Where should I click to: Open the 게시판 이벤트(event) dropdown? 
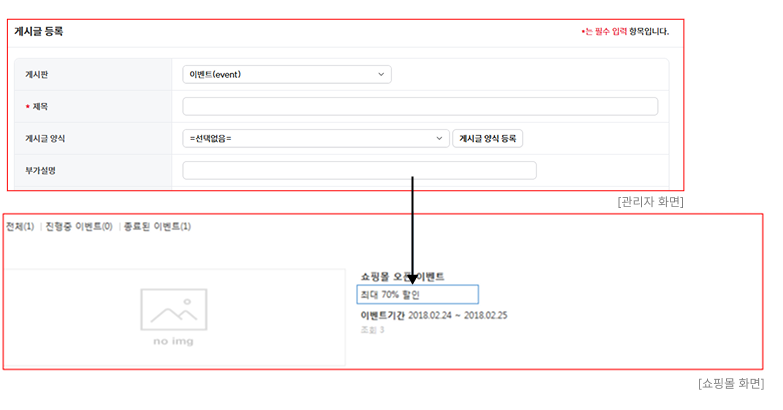point(287,74)
